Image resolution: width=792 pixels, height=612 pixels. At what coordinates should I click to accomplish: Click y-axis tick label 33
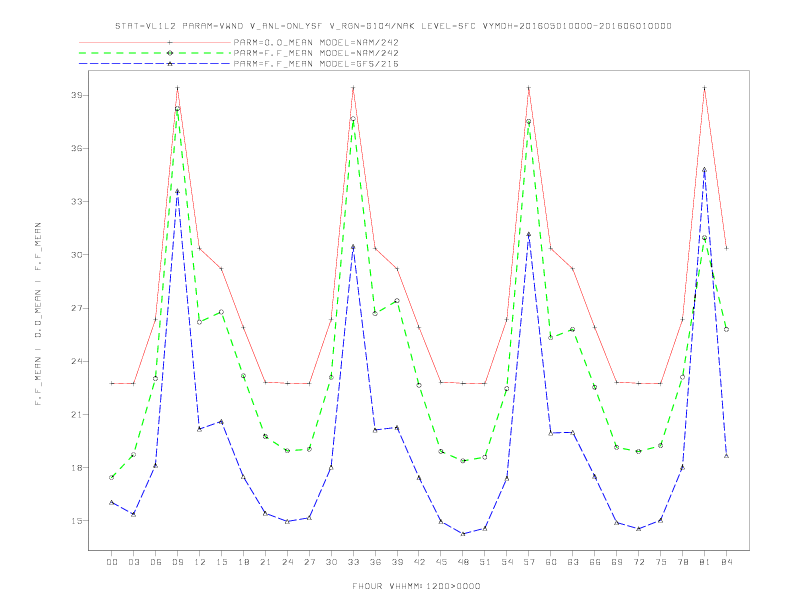tap(77, 201)
